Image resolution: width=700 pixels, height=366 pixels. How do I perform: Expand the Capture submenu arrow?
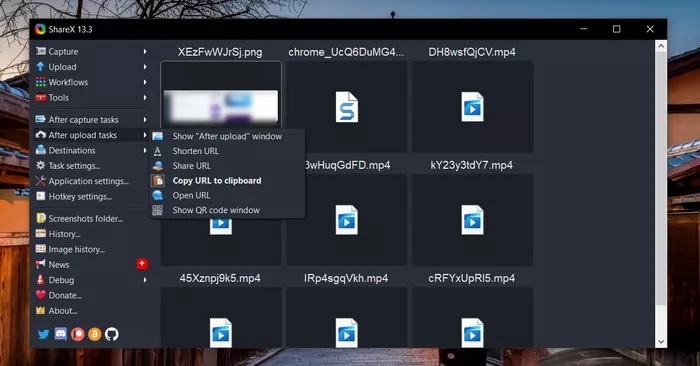pos(145,51)
